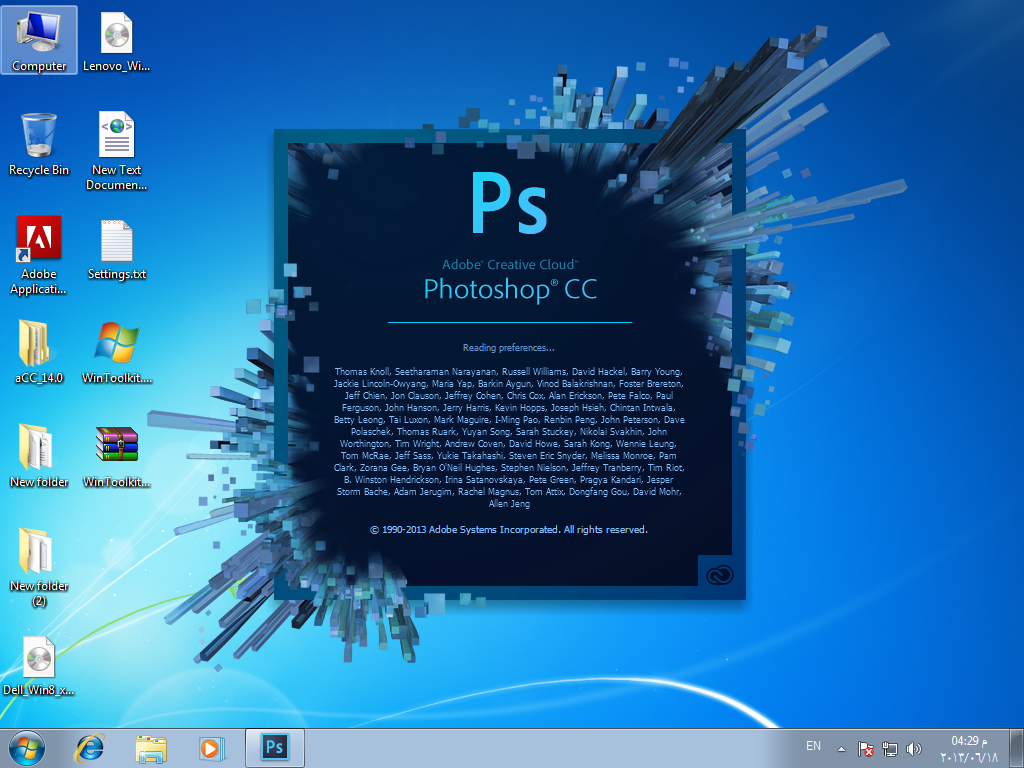This screenshot has height=768, width=1024.
Task: Click the "Adobe Creative Cloud" text on the splash
Action: click(510, 264)
